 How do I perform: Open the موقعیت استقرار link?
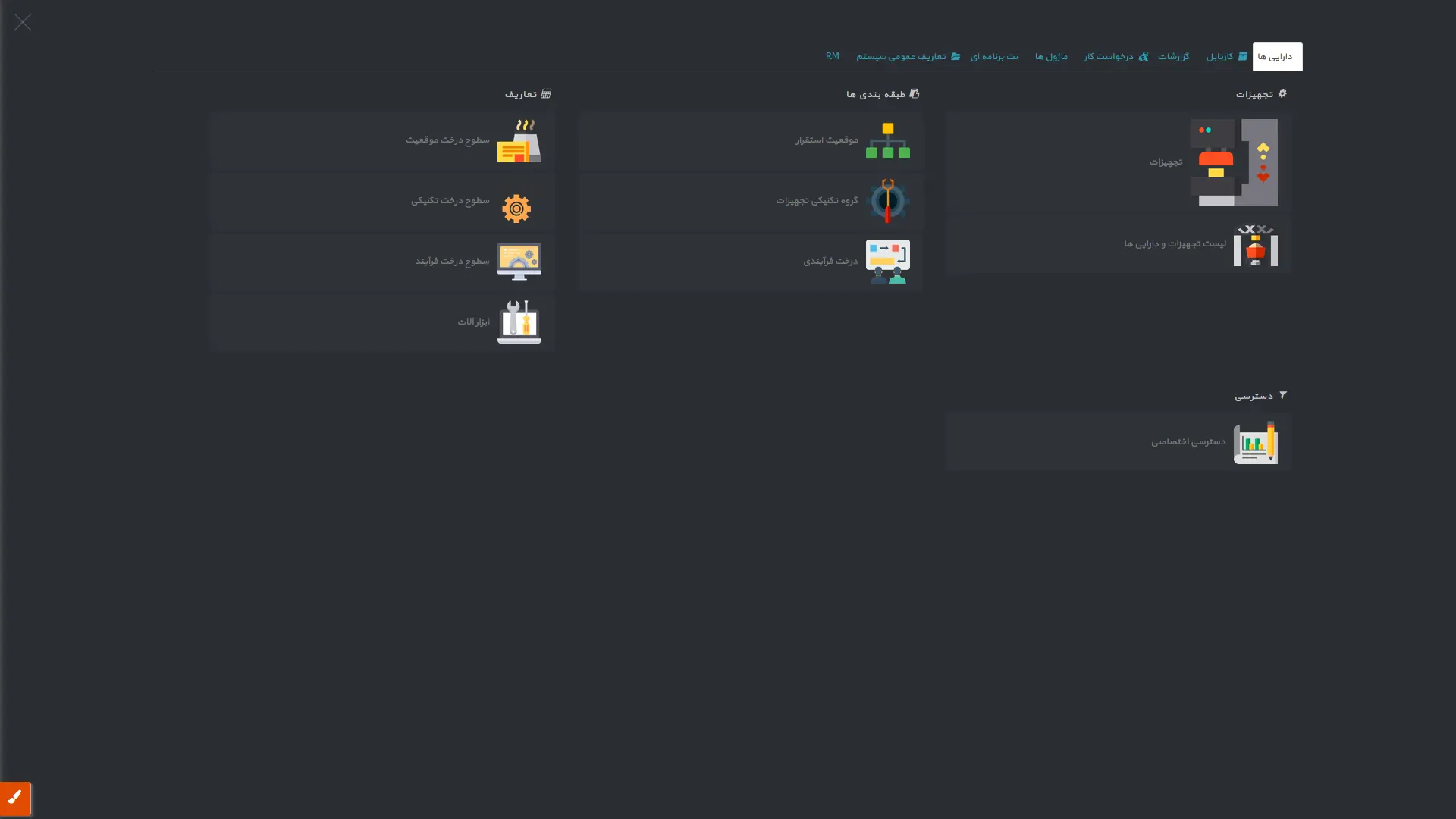point(826,140)
